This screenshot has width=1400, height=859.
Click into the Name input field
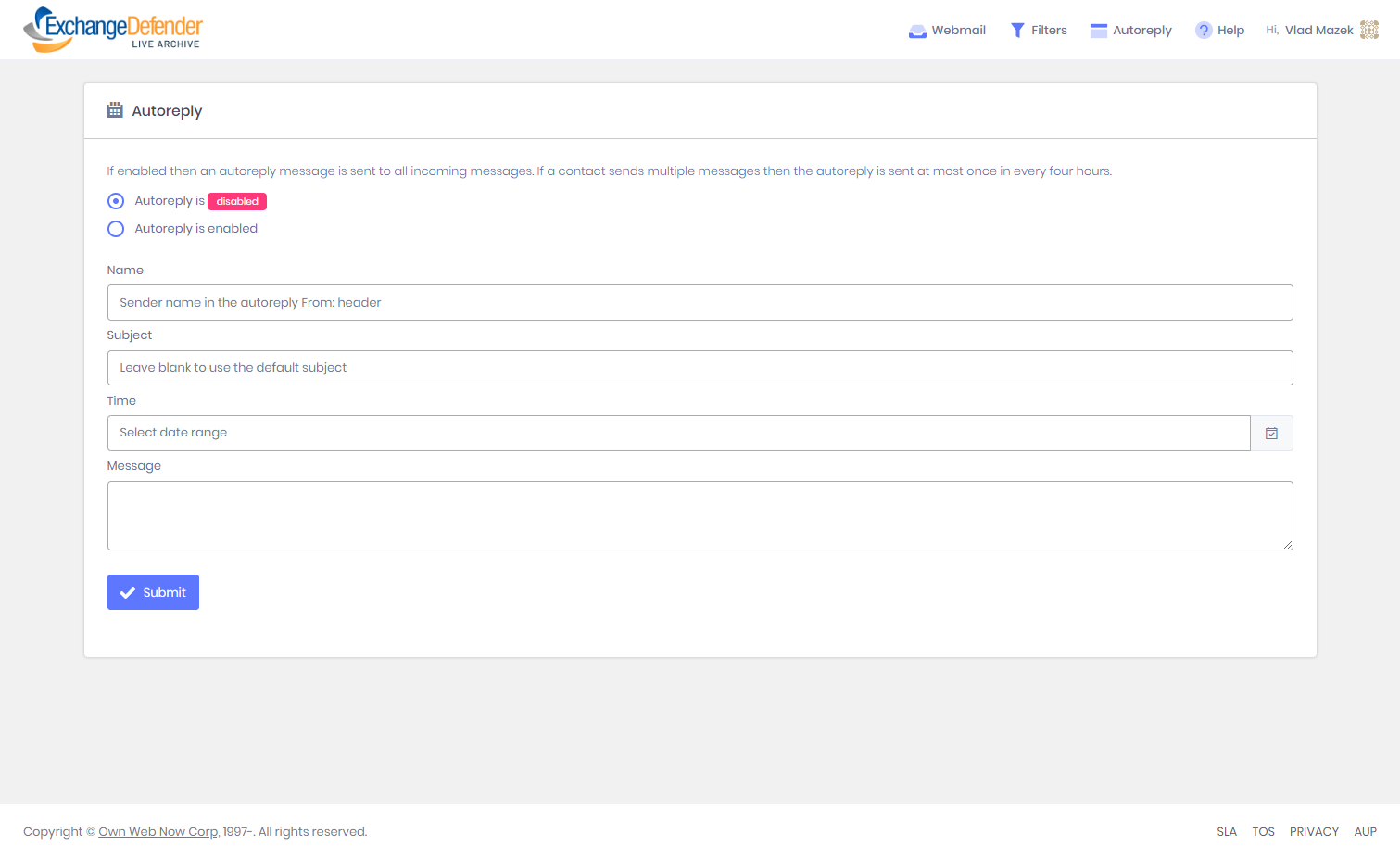pos(700,303)
